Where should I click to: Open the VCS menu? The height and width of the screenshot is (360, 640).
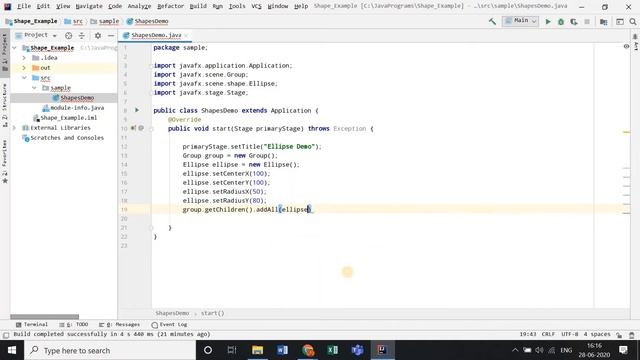(256, 6)
